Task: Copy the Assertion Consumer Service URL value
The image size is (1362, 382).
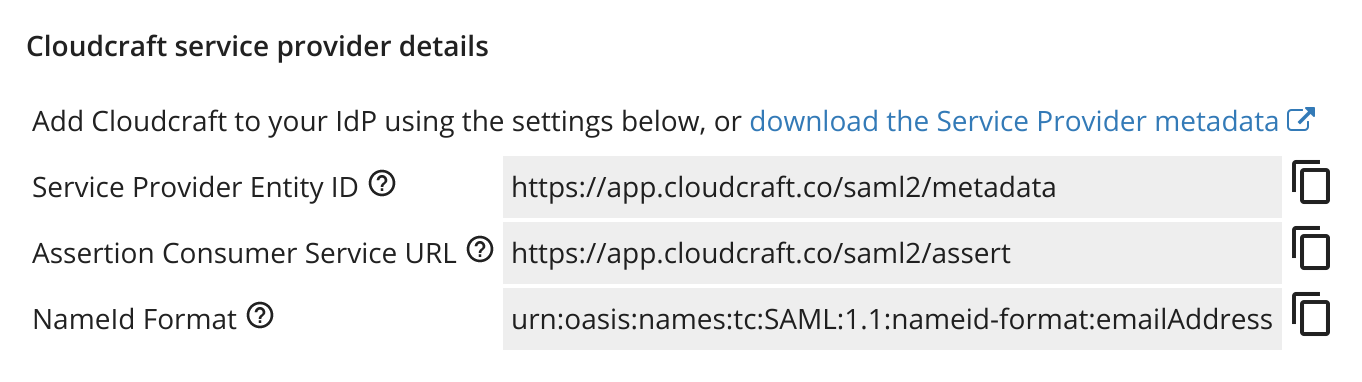Action: [1311, 250]
